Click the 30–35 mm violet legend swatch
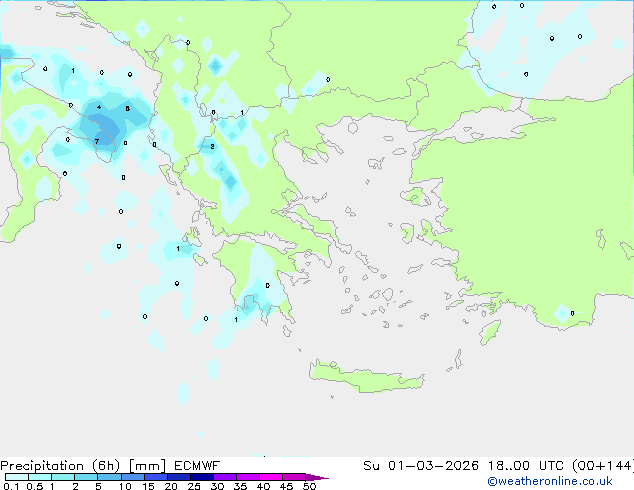The height and width of the screenshot is (490, 634). pos(225,477)
